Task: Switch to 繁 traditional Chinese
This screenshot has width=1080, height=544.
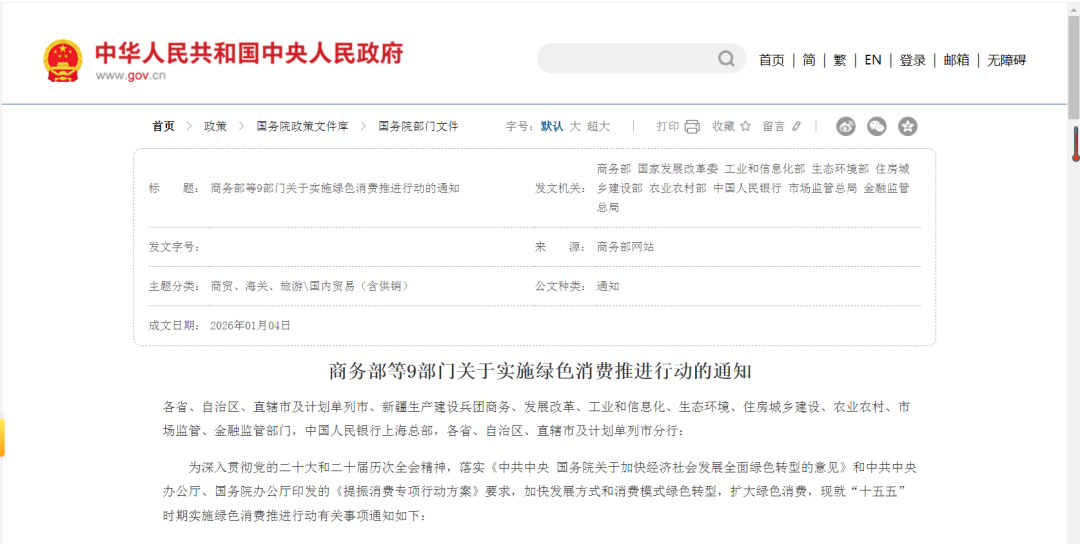Action: pyautogui.click(x=840, y=60)
